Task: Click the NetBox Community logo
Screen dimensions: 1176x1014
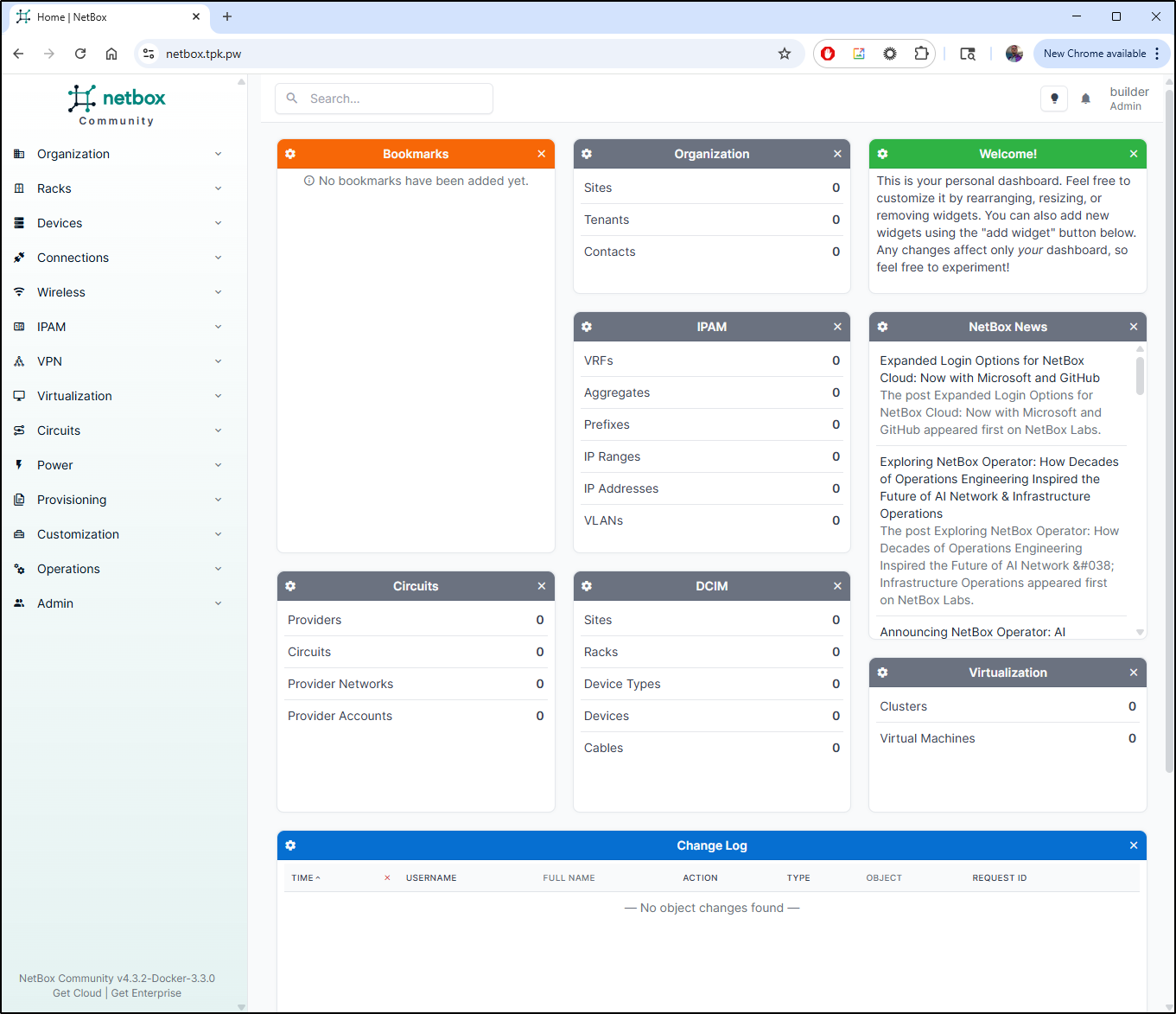Action: click(117, 105)
